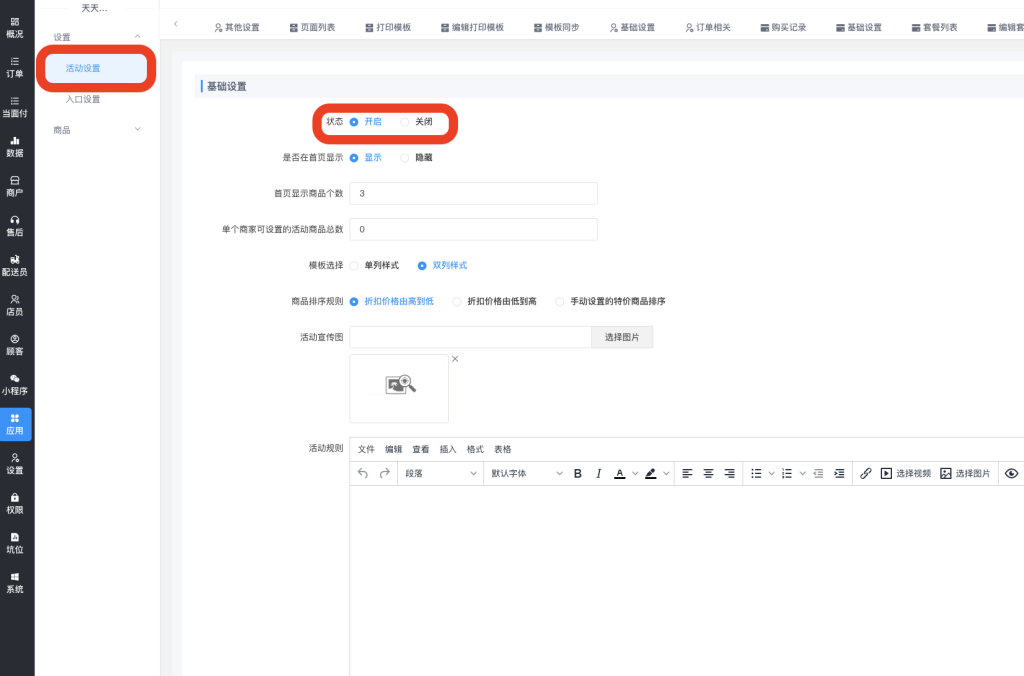1024x676 pixels.
Task: Insert a hyperlink with the link icon
Action: click(x=866, y=474)
